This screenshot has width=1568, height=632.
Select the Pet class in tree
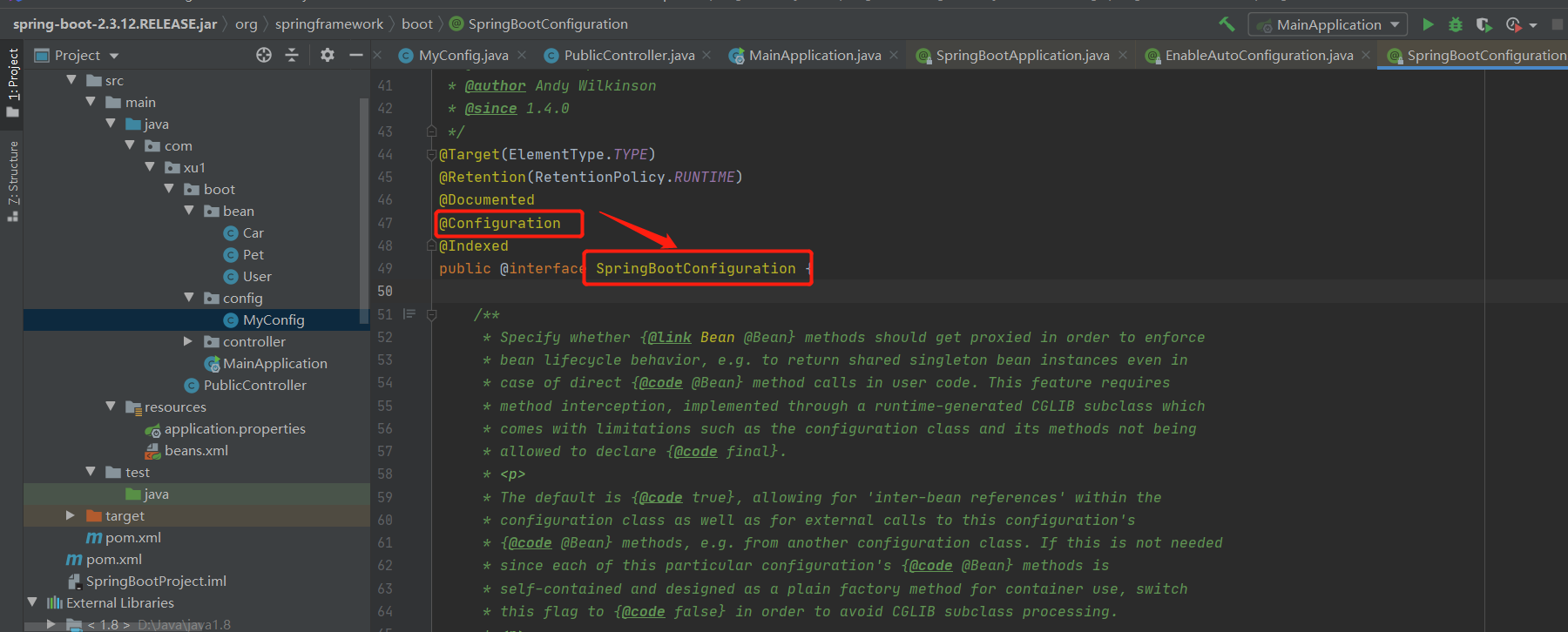click(x=243, y=254)
